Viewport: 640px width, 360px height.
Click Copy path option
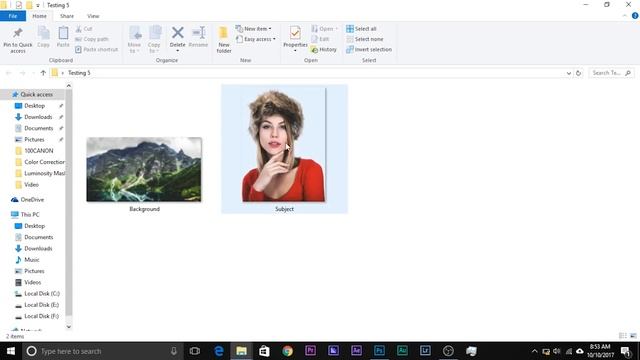(92, 39)
